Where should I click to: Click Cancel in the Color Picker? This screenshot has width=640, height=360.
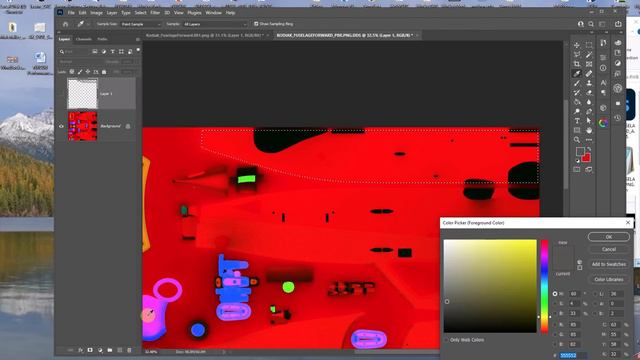coord(609,249)
